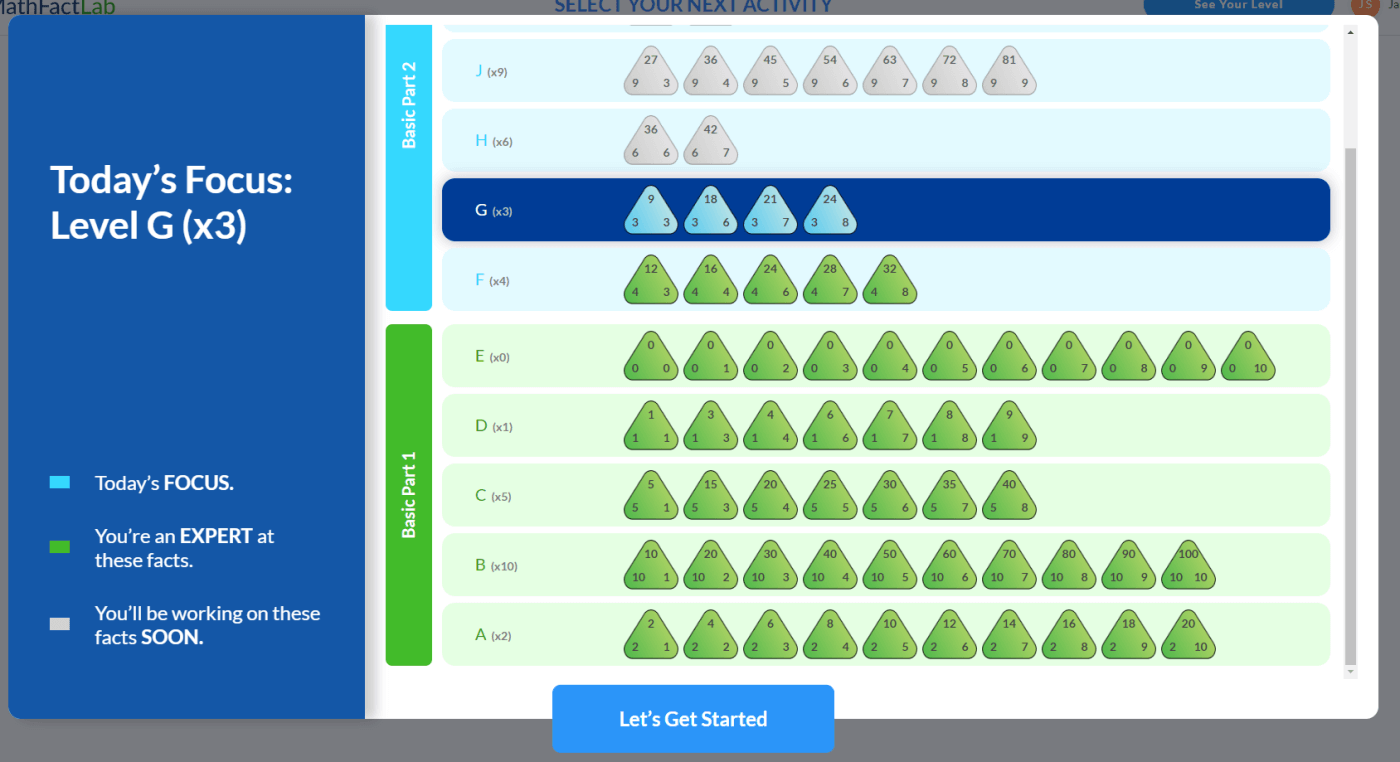The image size is (1400, 762).
Task: Click the 3×3=9 fact triangle in Level G
Action: (x=651, y=211)
